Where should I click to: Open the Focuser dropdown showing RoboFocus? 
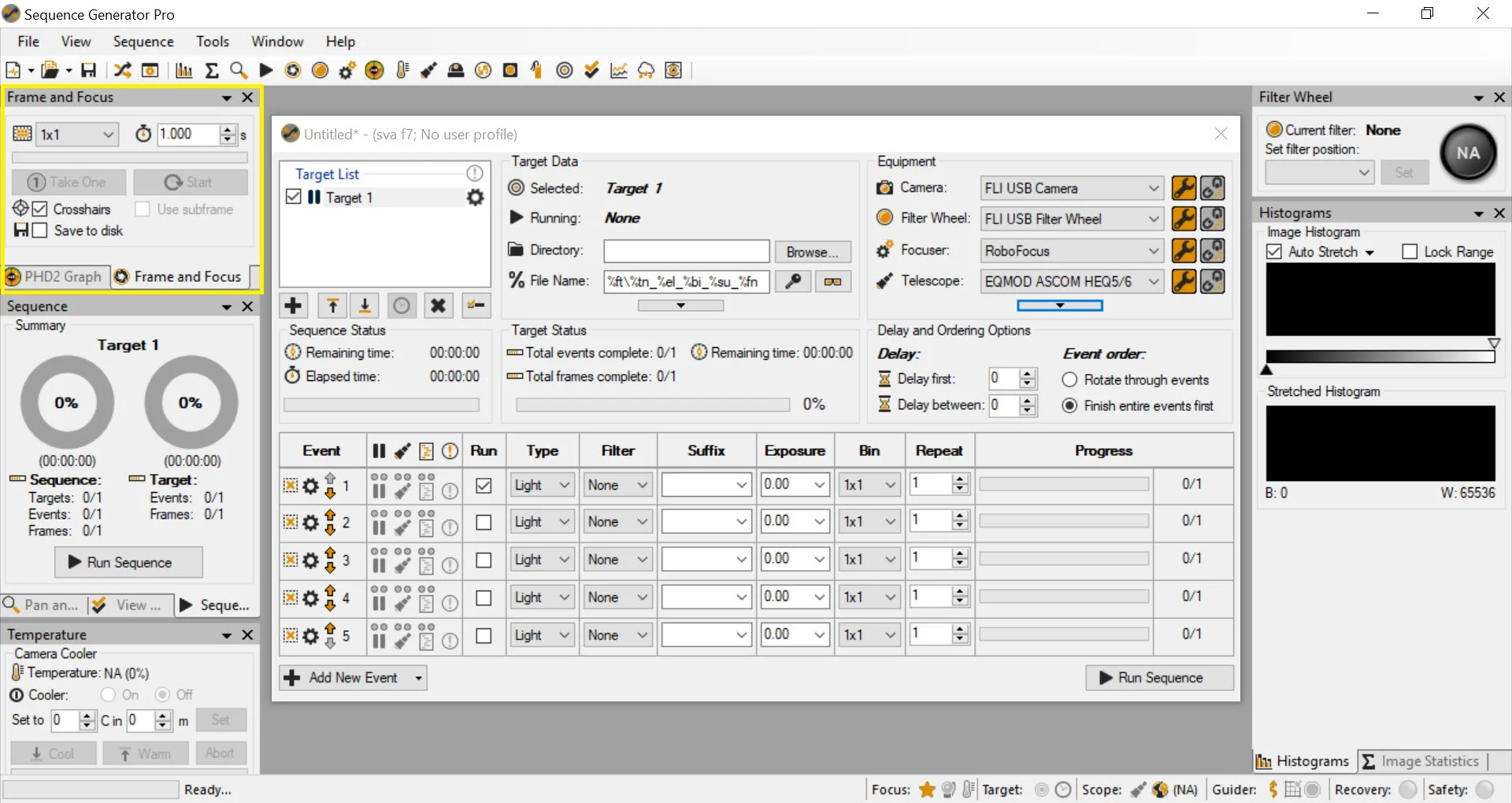coord(1072,250)
